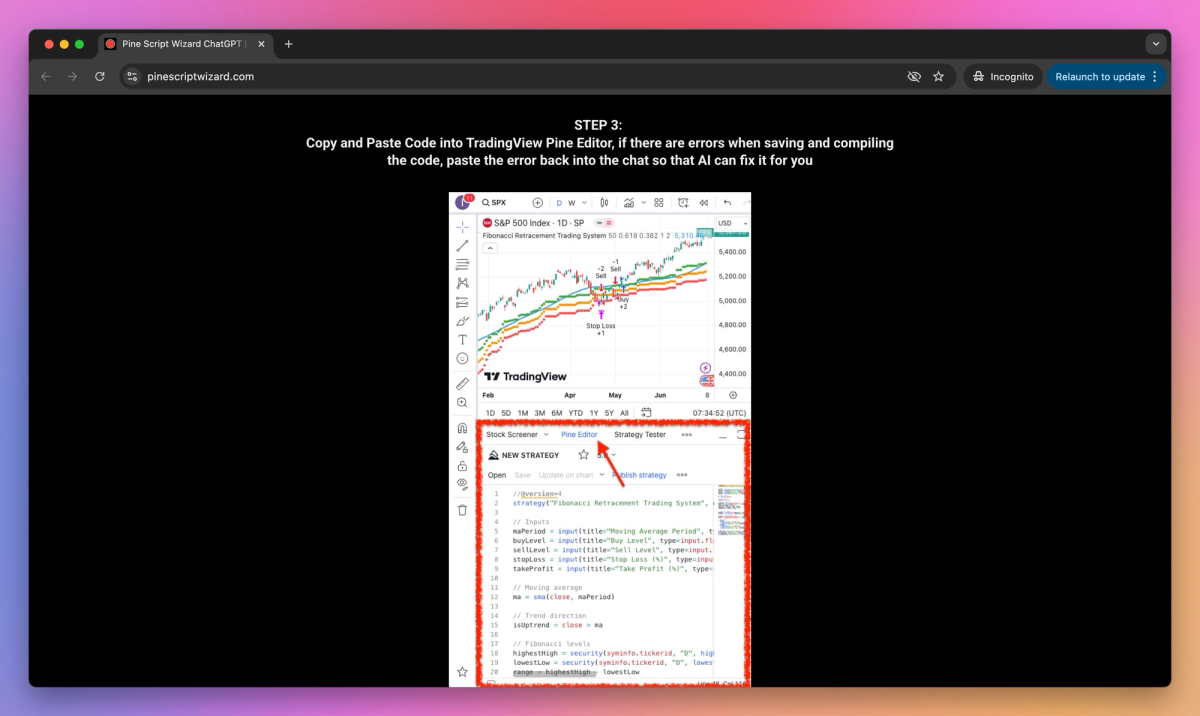The width and height of the screenshot is (1200, 716).
Task: Toggle hide all drawings eye icon
Action: (x=462, y=484)
